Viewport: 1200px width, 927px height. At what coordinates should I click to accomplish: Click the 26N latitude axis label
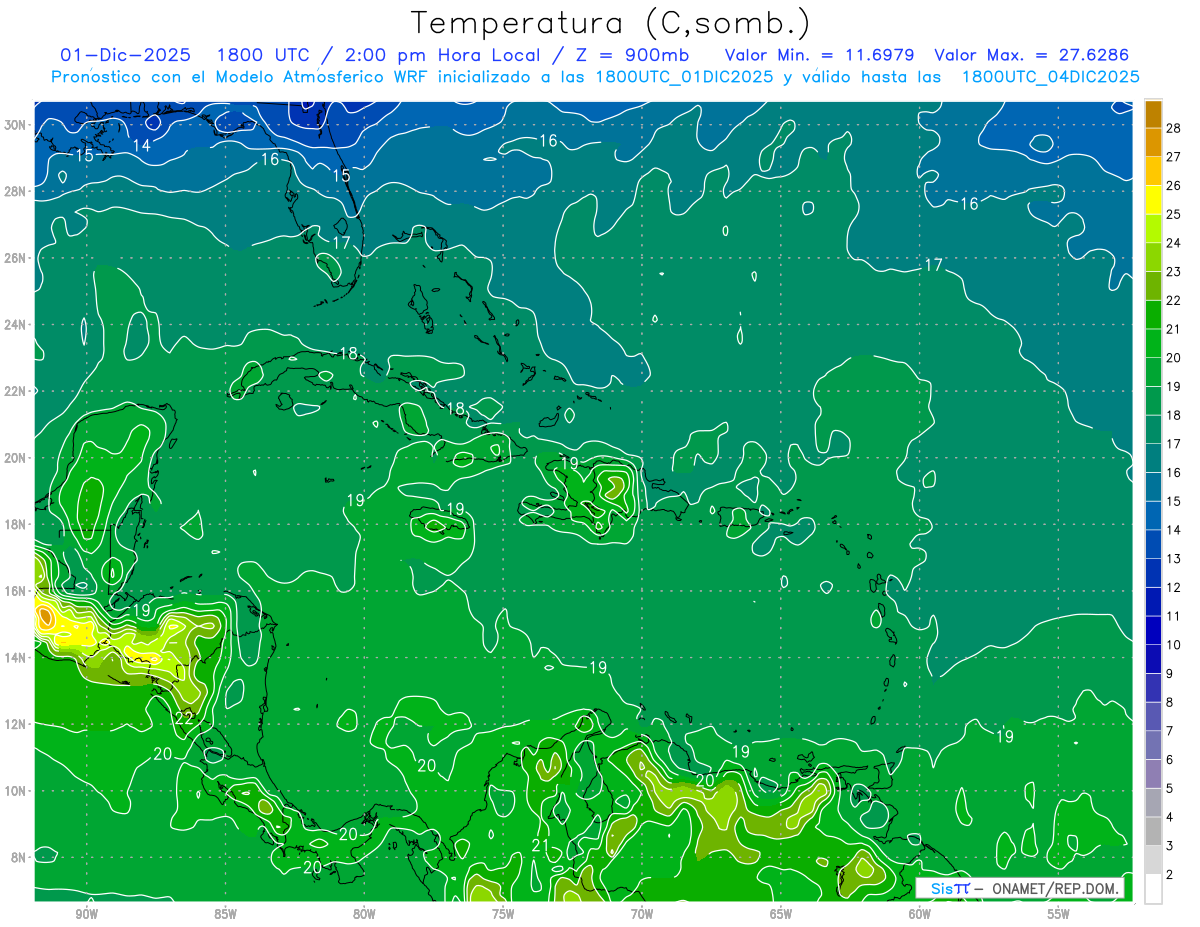[16, 258]
